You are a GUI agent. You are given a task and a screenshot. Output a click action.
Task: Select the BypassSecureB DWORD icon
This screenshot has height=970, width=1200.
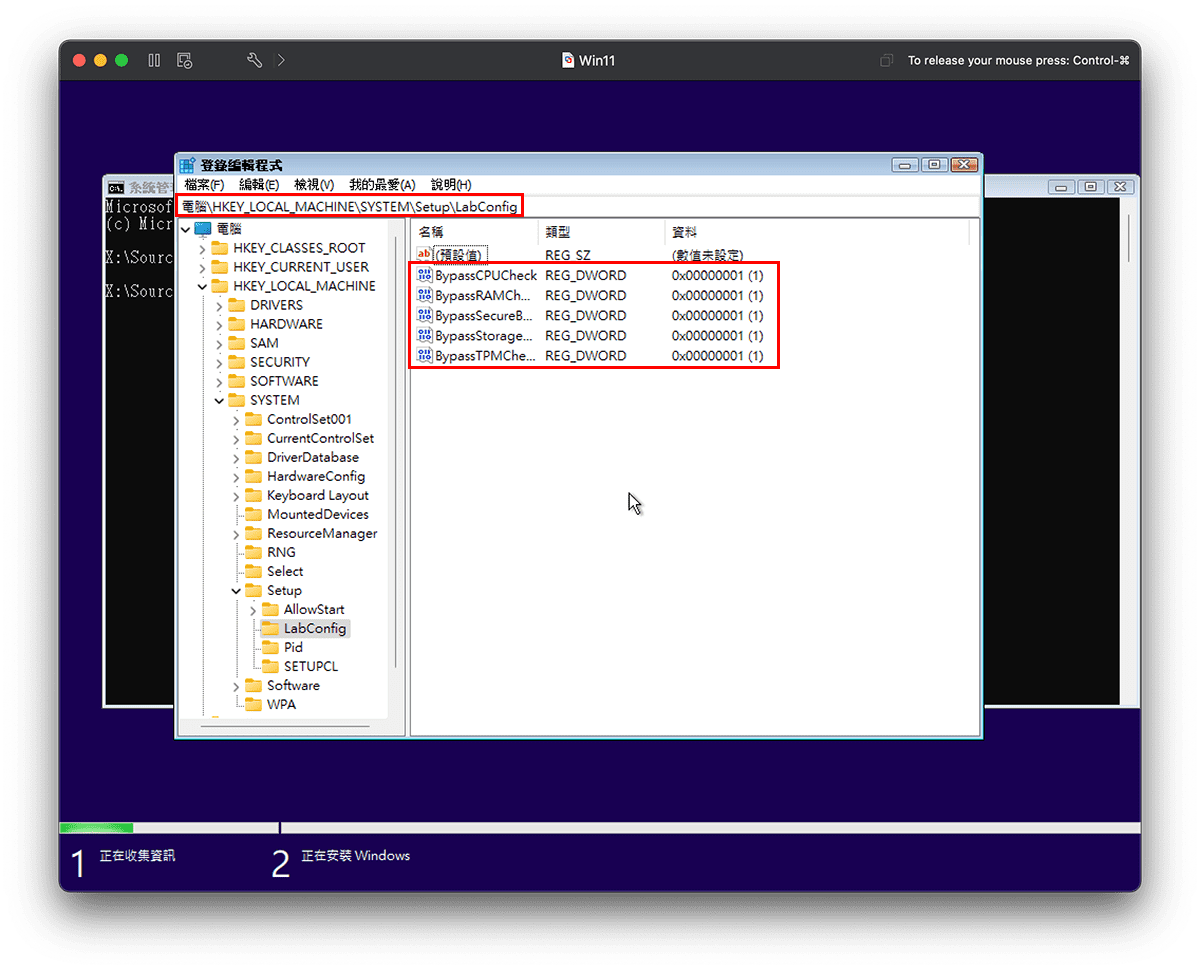(425, 315)
